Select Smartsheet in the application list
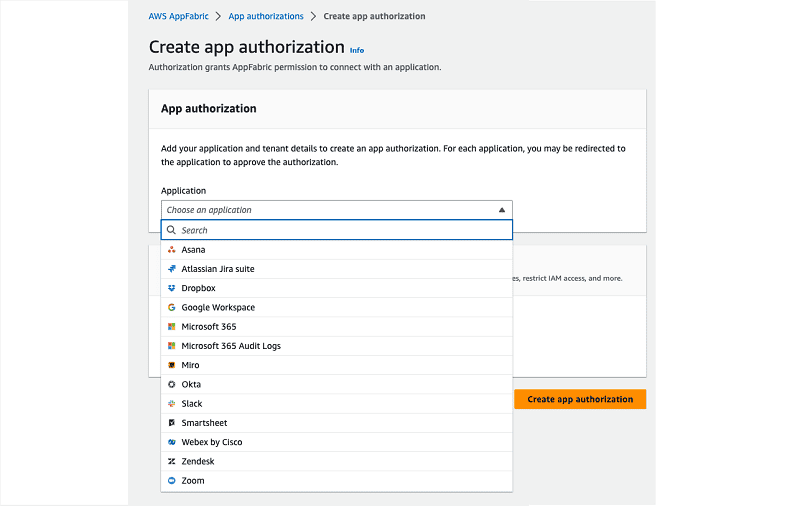 (x=337, y=423)
